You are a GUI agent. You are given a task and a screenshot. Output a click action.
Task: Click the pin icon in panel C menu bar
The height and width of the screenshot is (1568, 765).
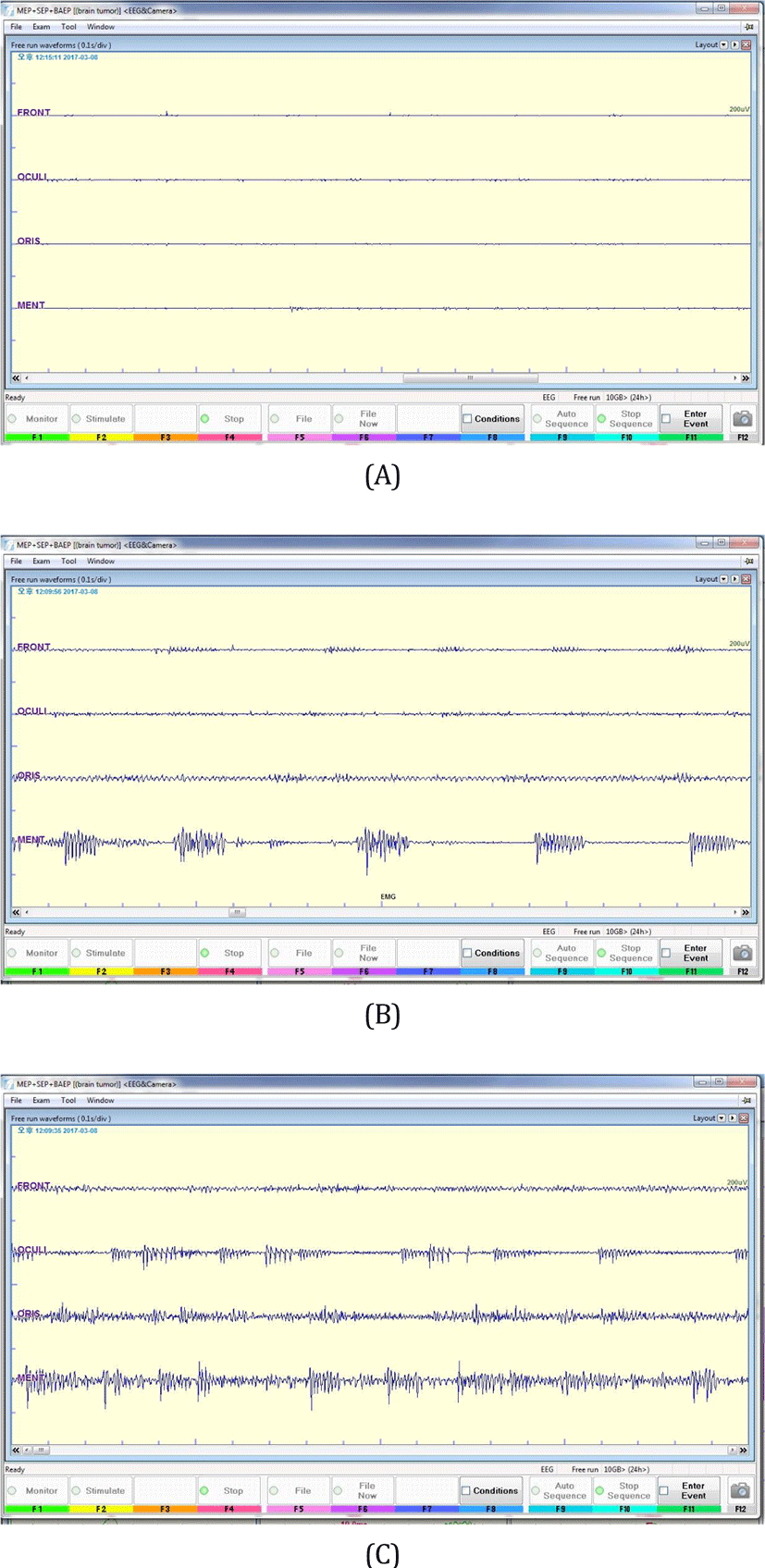click(x=748, y=1101)
